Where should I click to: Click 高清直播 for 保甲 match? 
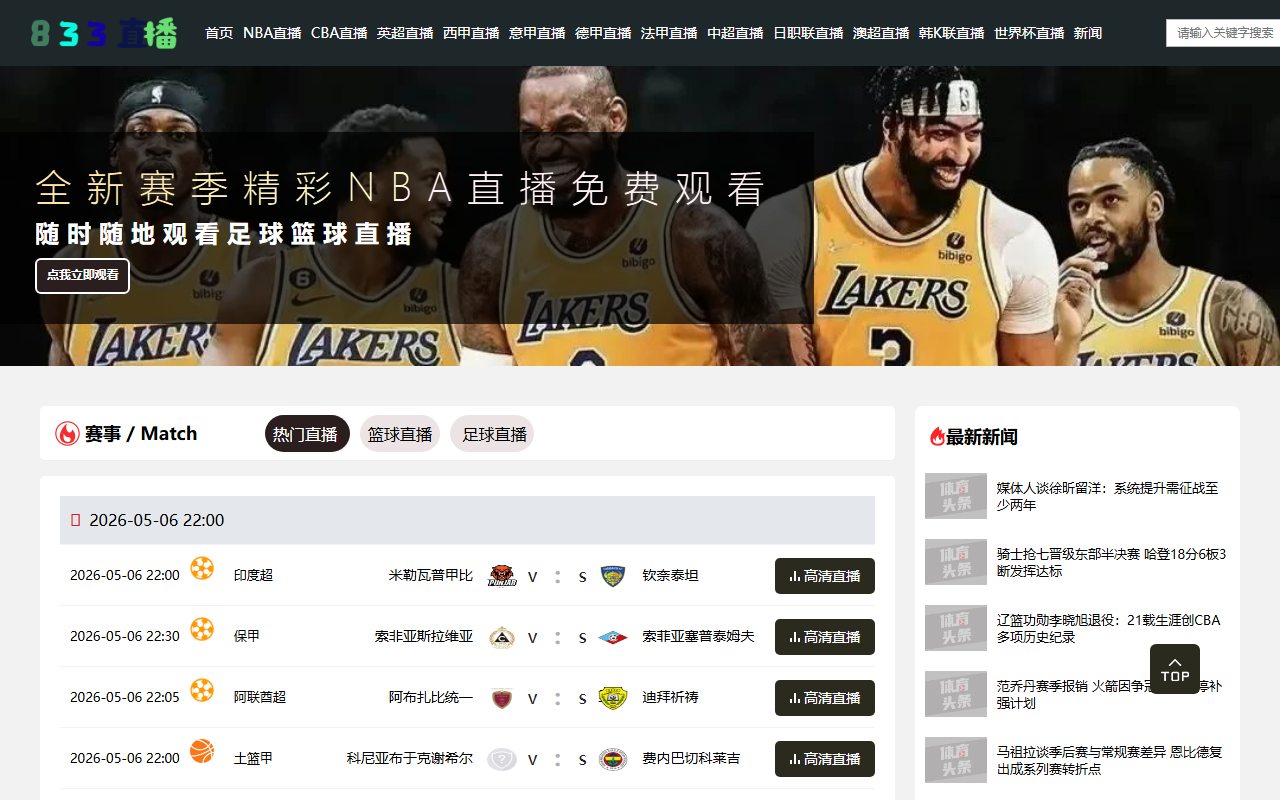[x=825, y=637]
